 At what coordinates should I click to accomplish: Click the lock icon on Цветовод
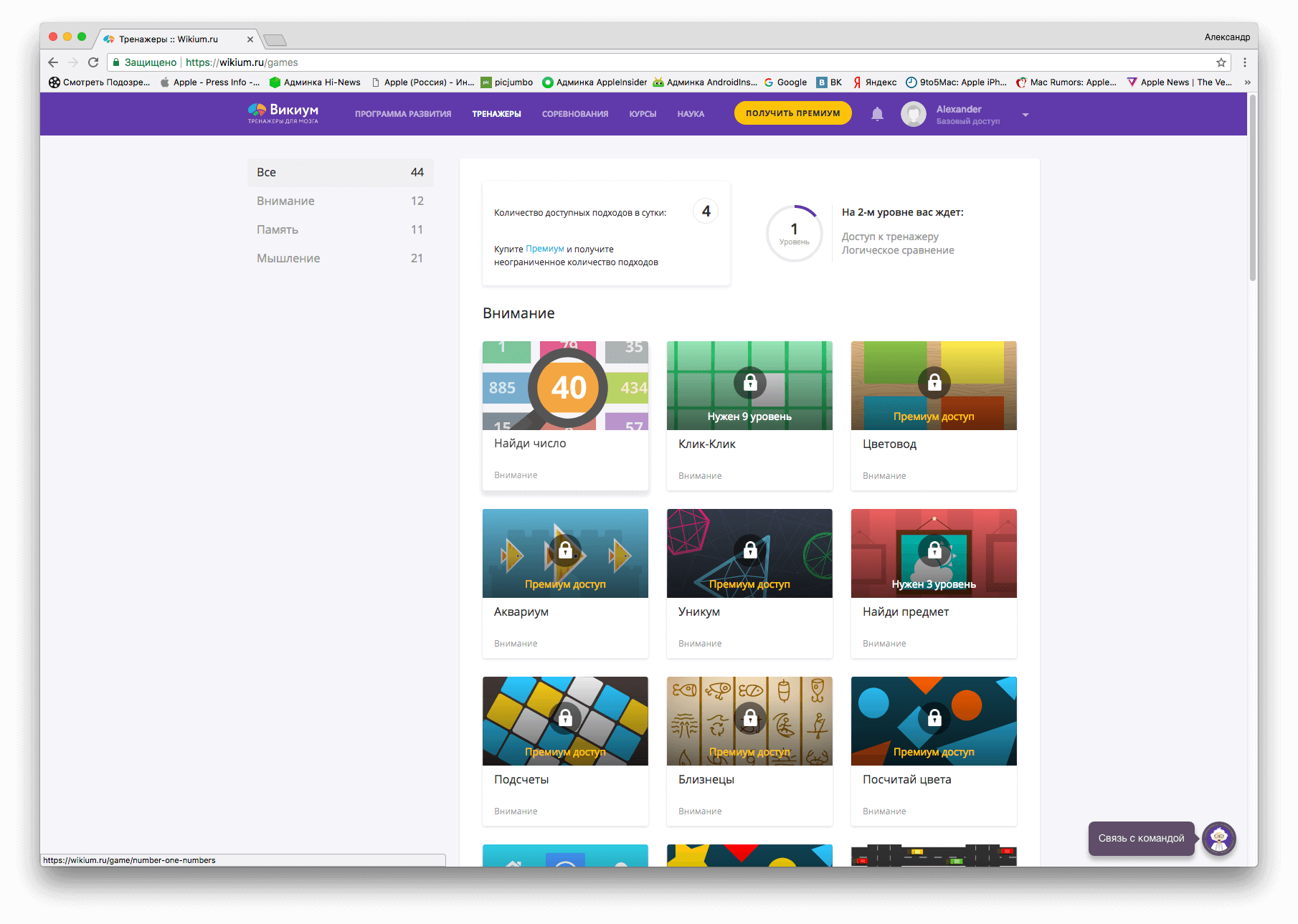[934, 383]
